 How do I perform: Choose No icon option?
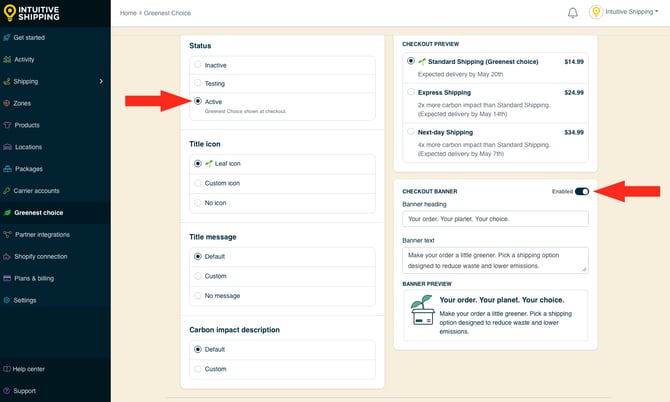pyautogui.click(x=197, y=202)
